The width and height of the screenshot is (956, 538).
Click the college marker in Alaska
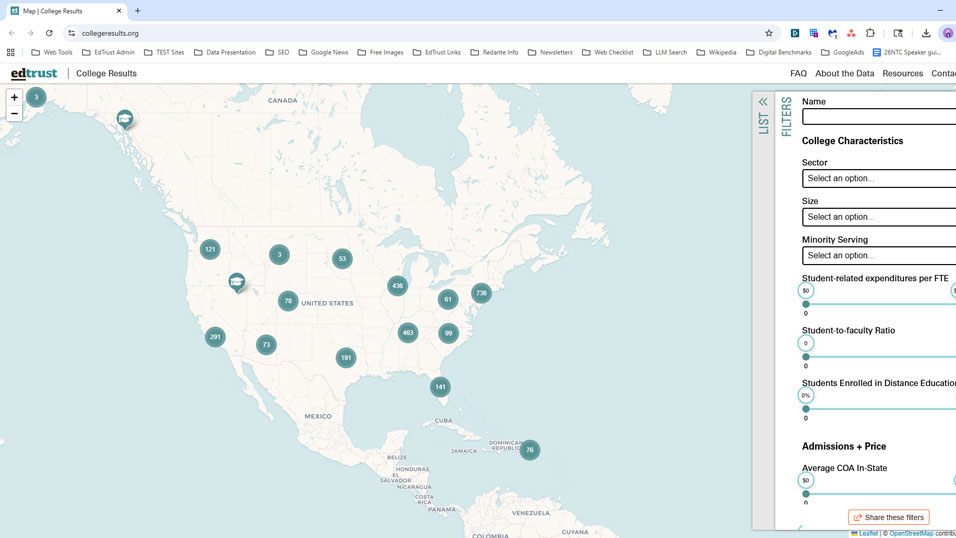point(124,119)
